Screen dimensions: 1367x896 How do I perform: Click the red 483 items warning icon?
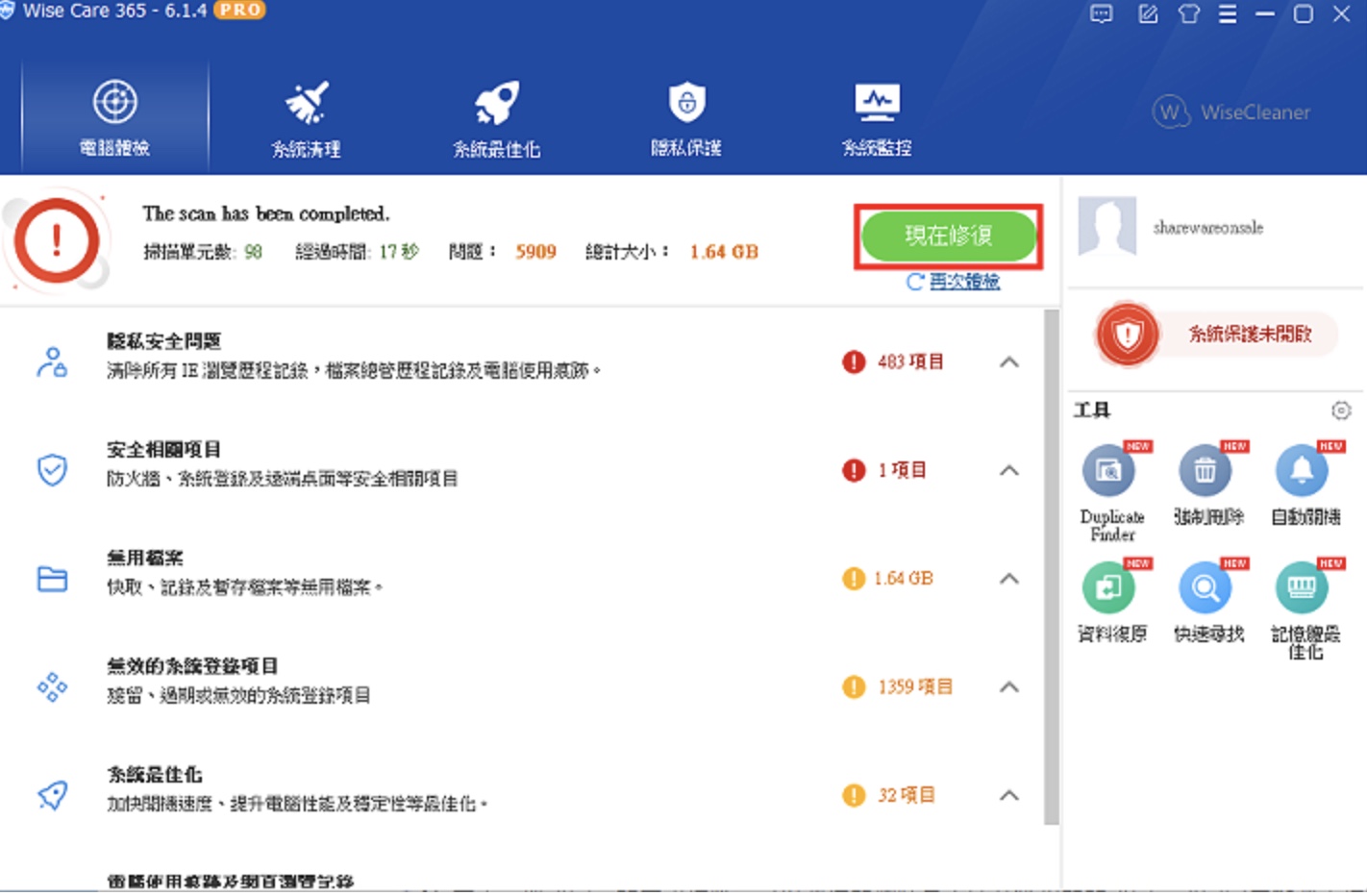point(854,362)
